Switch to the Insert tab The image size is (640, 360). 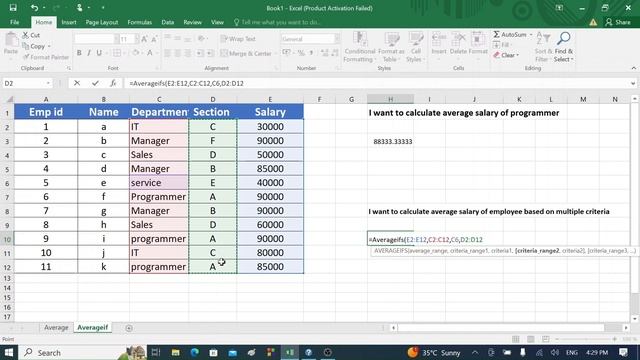point(69,22)
